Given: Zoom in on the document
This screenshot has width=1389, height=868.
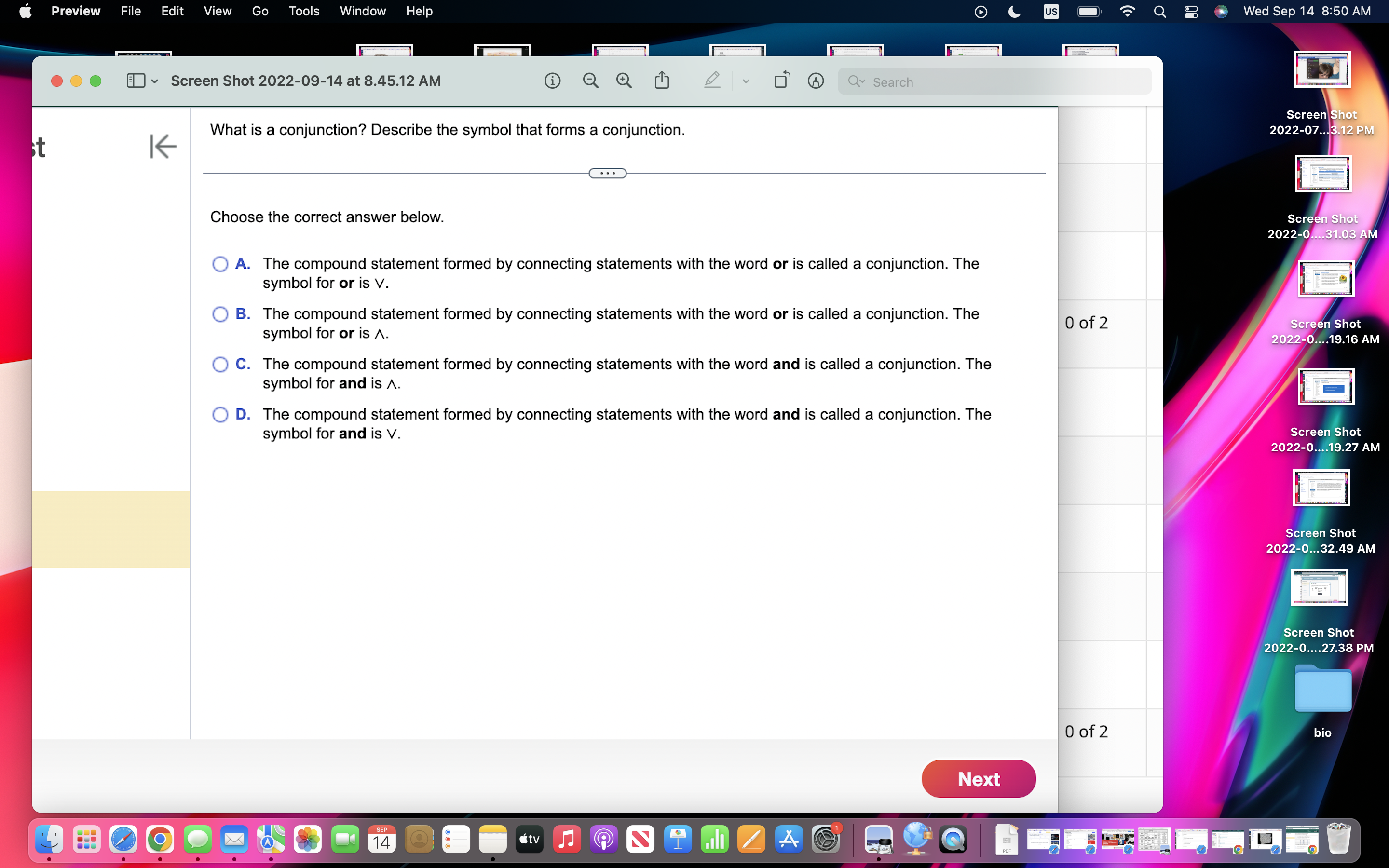Looking at the screenshot, I should coord(625,81).
